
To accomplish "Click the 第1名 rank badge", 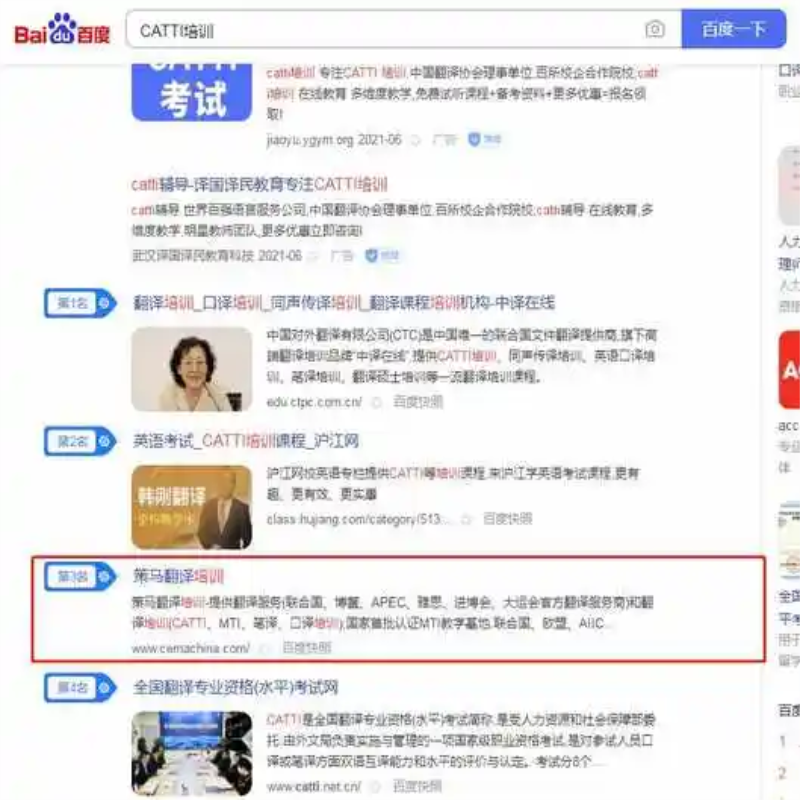I will [x=80, y=303].
